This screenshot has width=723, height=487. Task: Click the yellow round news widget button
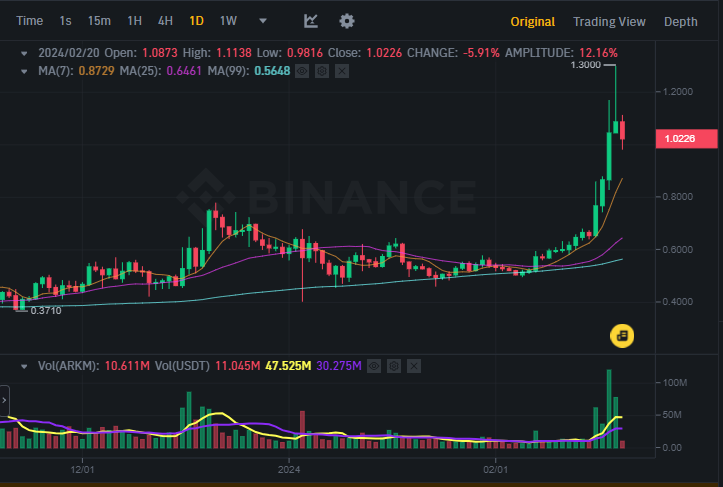[x=622, y=335]
